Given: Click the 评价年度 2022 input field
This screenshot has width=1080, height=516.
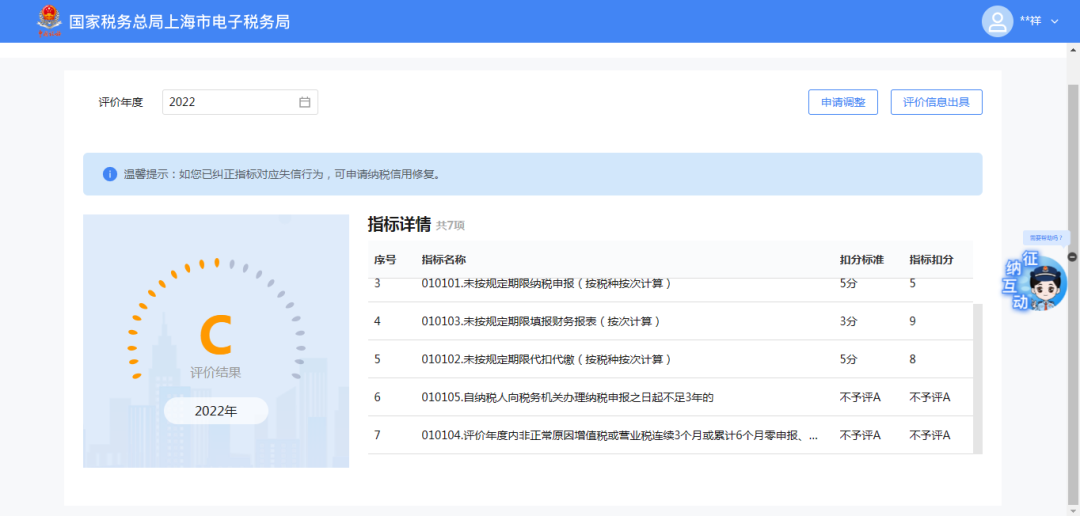Looking at the screenshot, I should pyautogui.click(x=240, y=102).
